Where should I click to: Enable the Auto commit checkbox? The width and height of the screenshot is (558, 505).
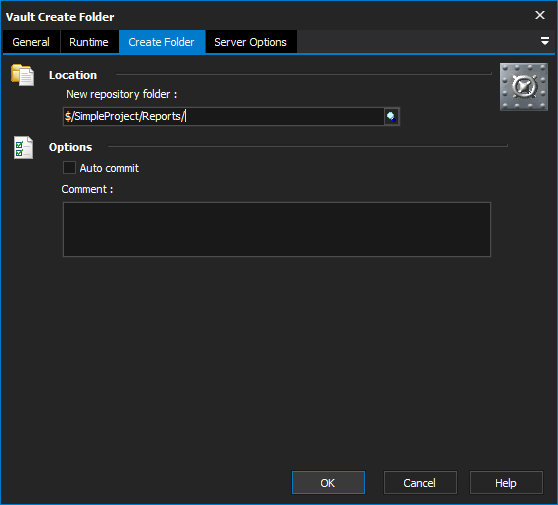click(69, 168)
